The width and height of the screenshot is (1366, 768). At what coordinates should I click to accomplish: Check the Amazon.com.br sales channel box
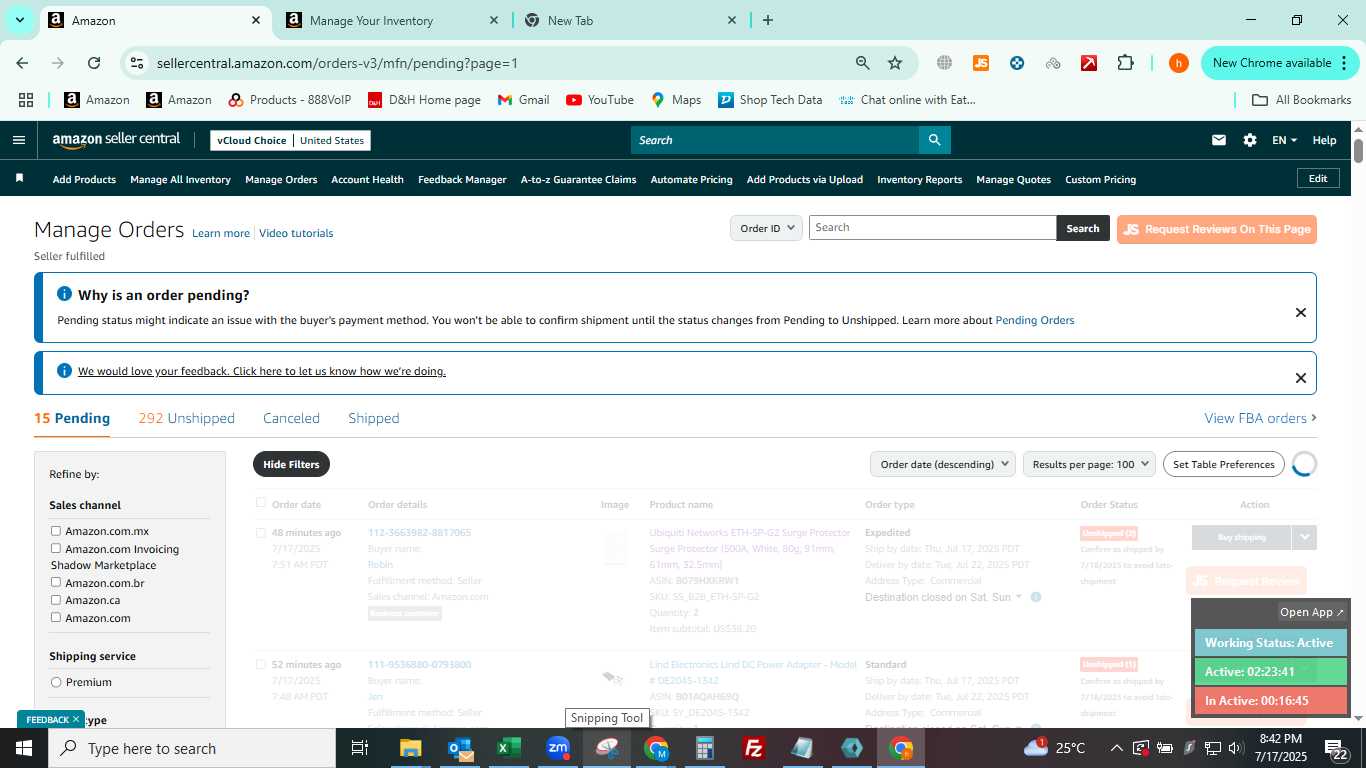56,582
